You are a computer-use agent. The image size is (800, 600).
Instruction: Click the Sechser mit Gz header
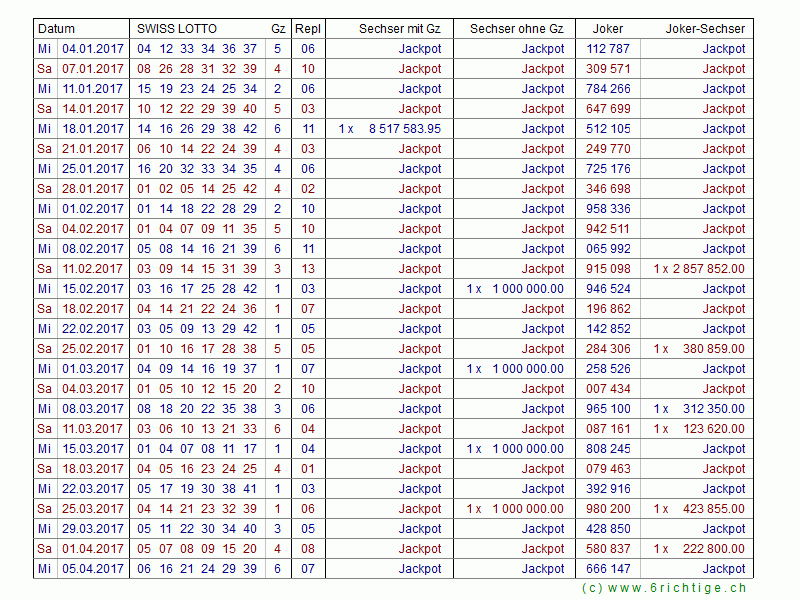click(399, 29)
